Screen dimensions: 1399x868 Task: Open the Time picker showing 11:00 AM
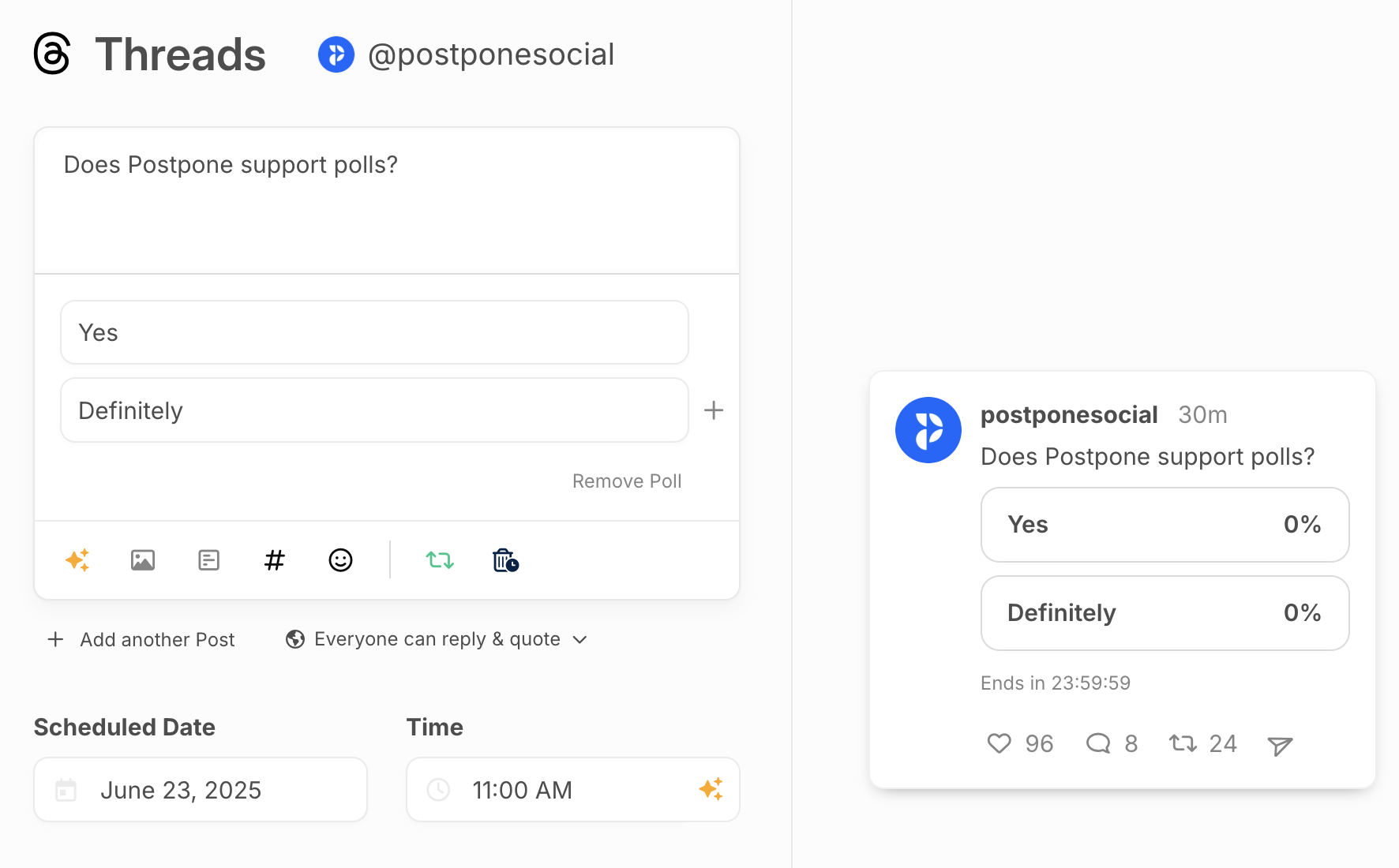tap(573, 790)
